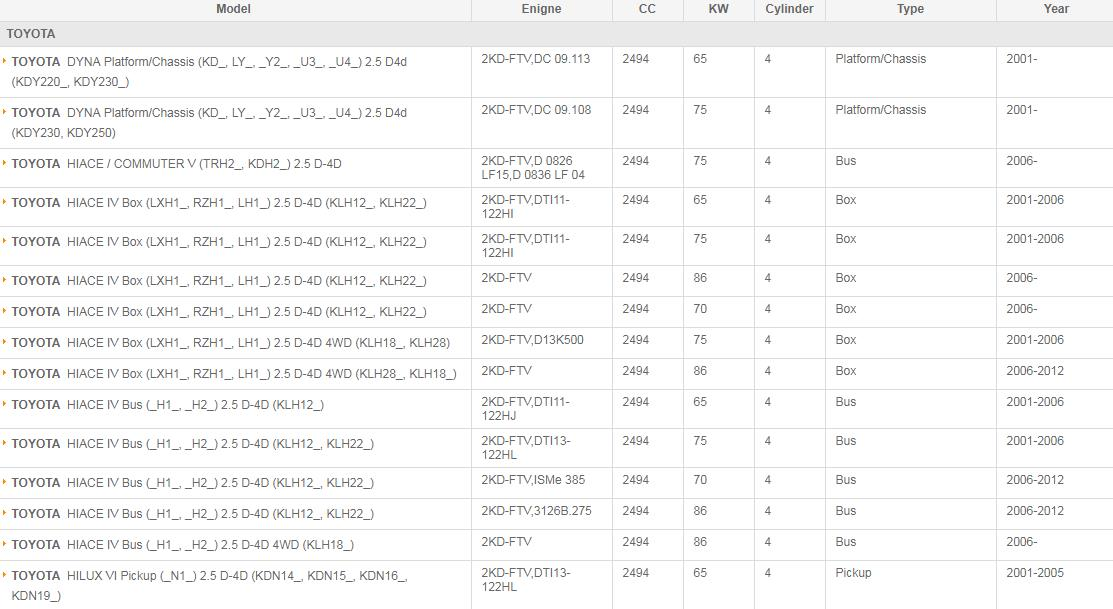The image size is (1113, 609).
Task: Open HIACE IV Bus model with DTI13-122HL engine
Action: pos(220,444)
